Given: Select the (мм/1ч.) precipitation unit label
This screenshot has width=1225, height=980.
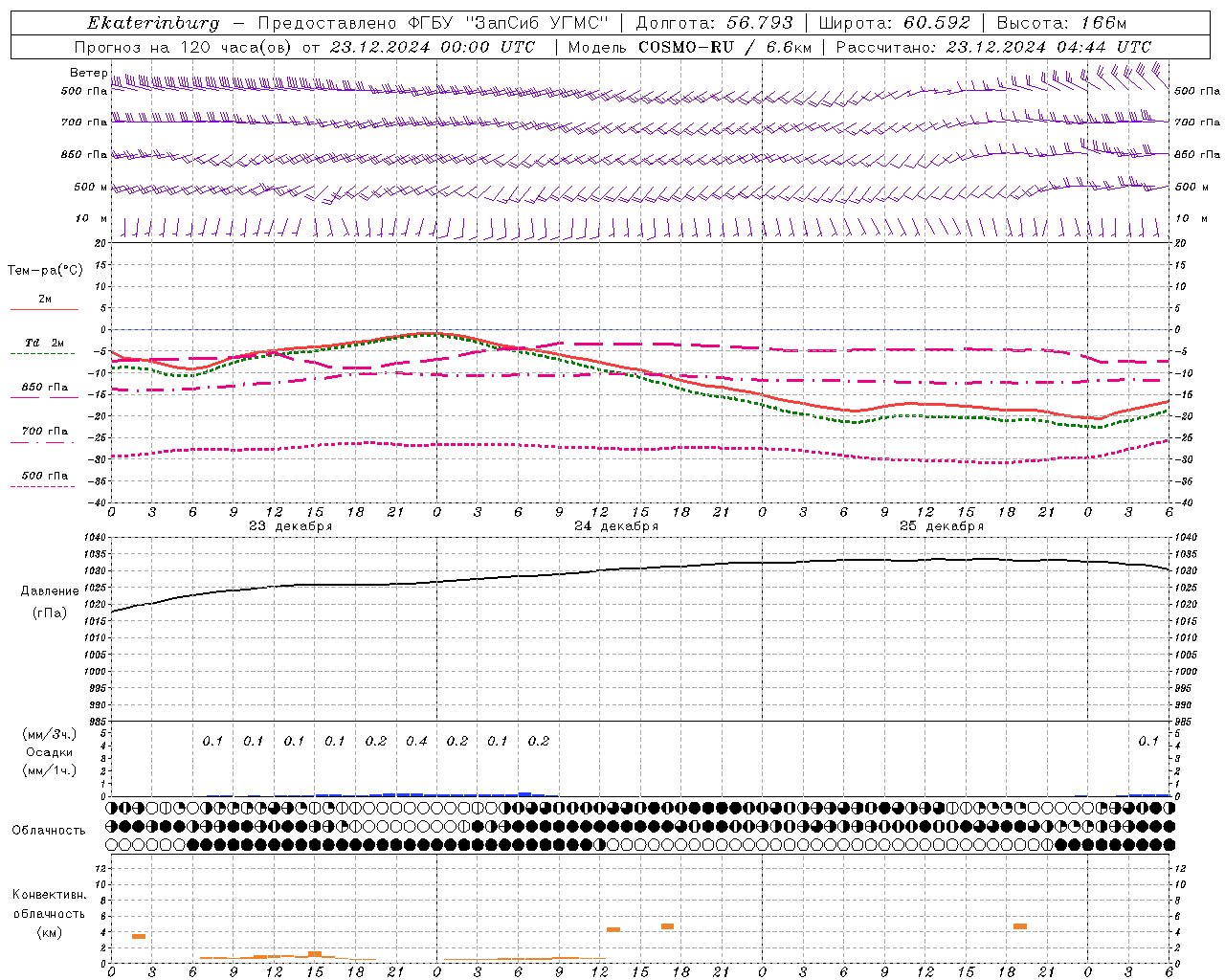Looking at the screenshot, I should tap(50, 770).
